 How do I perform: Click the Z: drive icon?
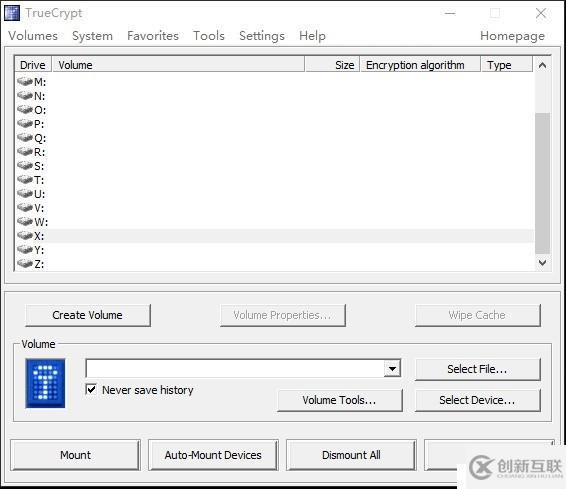pos(25,264)
